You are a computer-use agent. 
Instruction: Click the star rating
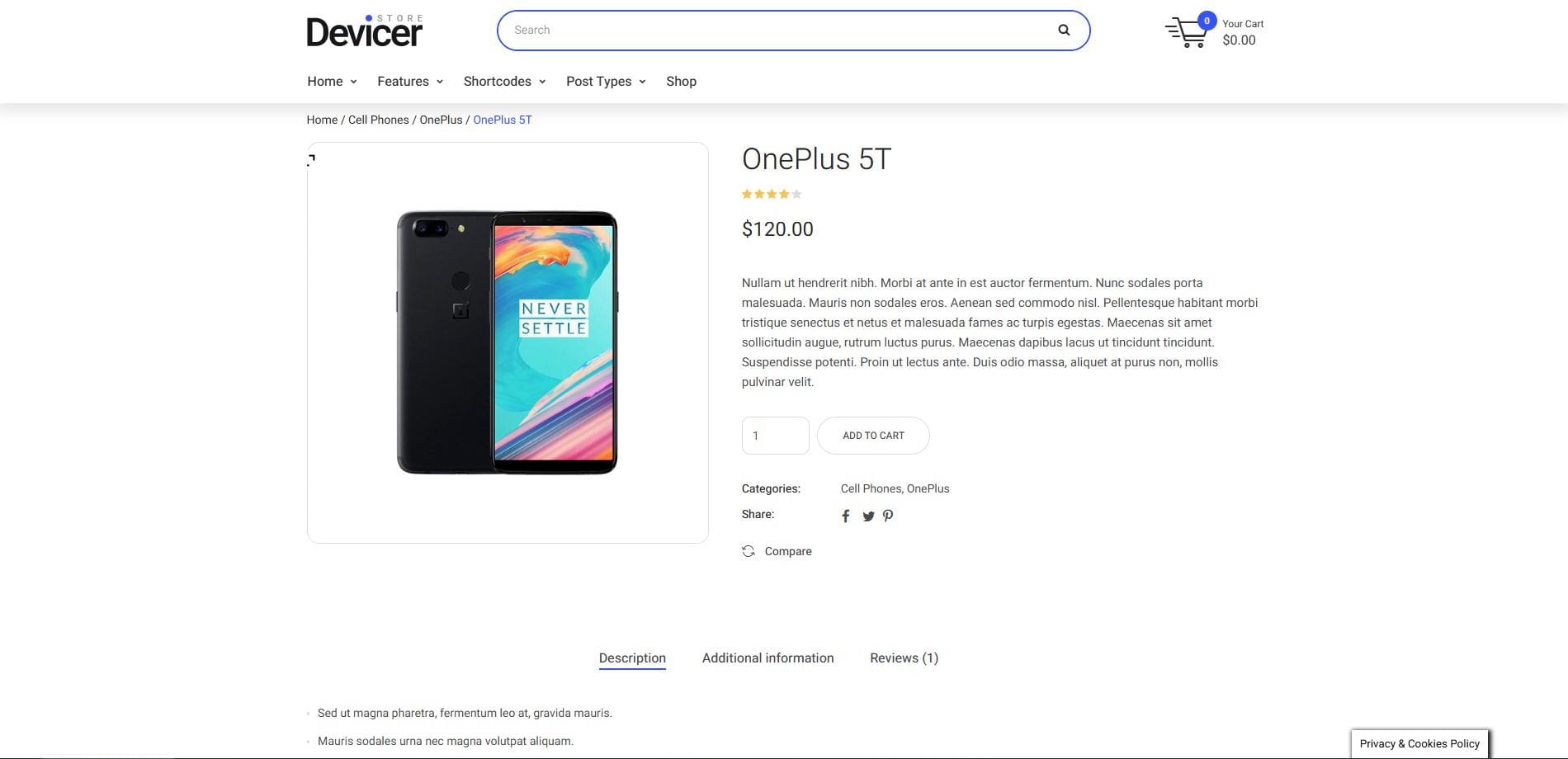pos(772,195)
